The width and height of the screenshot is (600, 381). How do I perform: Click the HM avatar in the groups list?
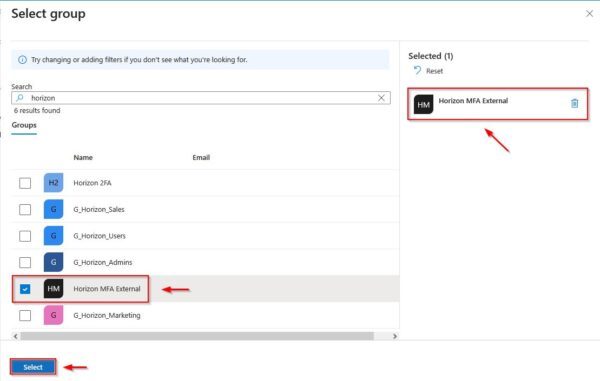click(53, 288)
